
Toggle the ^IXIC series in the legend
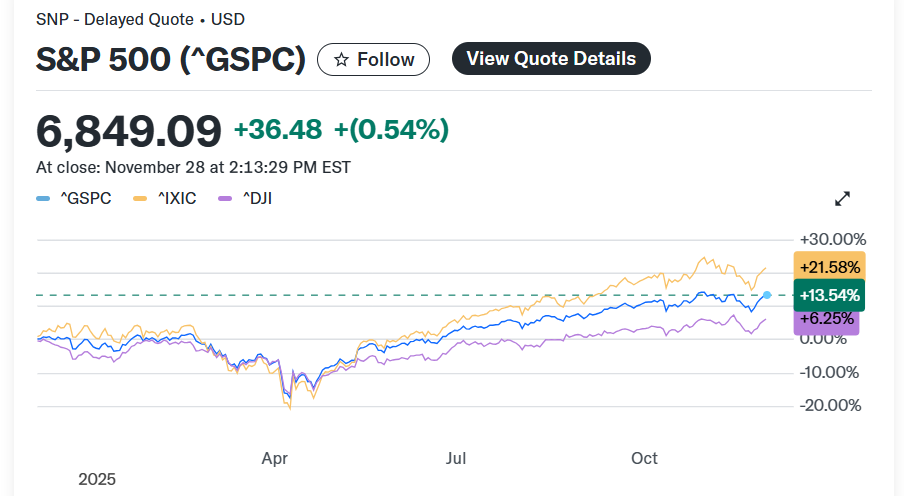coord(177,198)
